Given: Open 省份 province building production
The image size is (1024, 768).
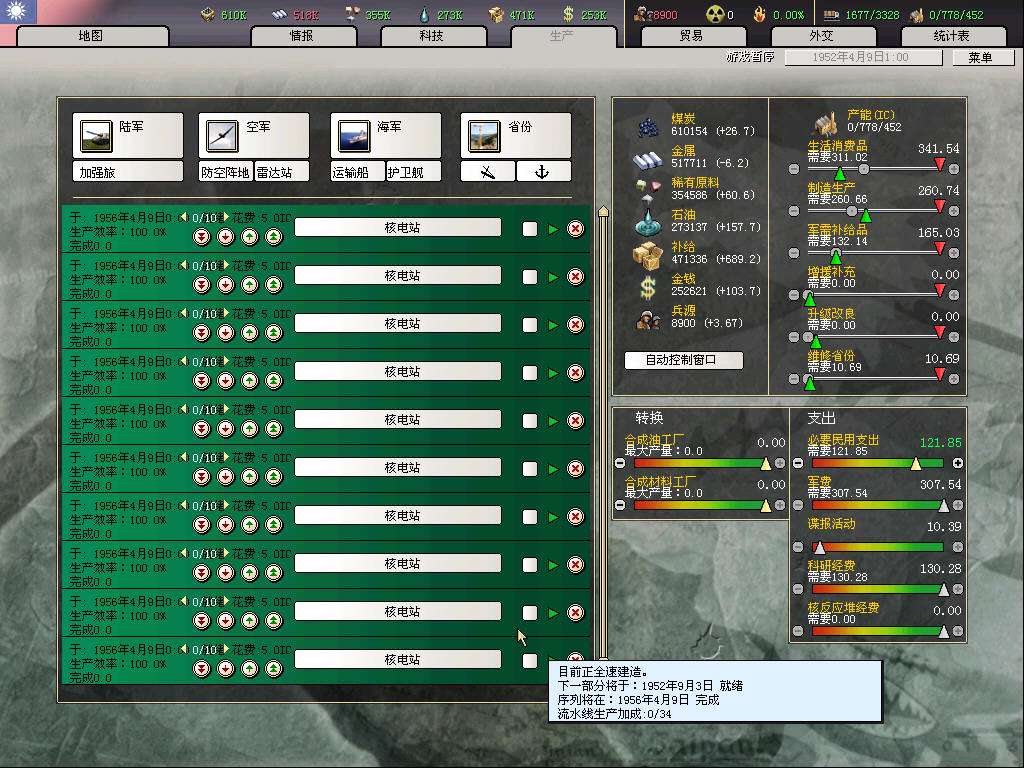Looking at the screenshot, I should pyautogui.click(x=516, y=135).
